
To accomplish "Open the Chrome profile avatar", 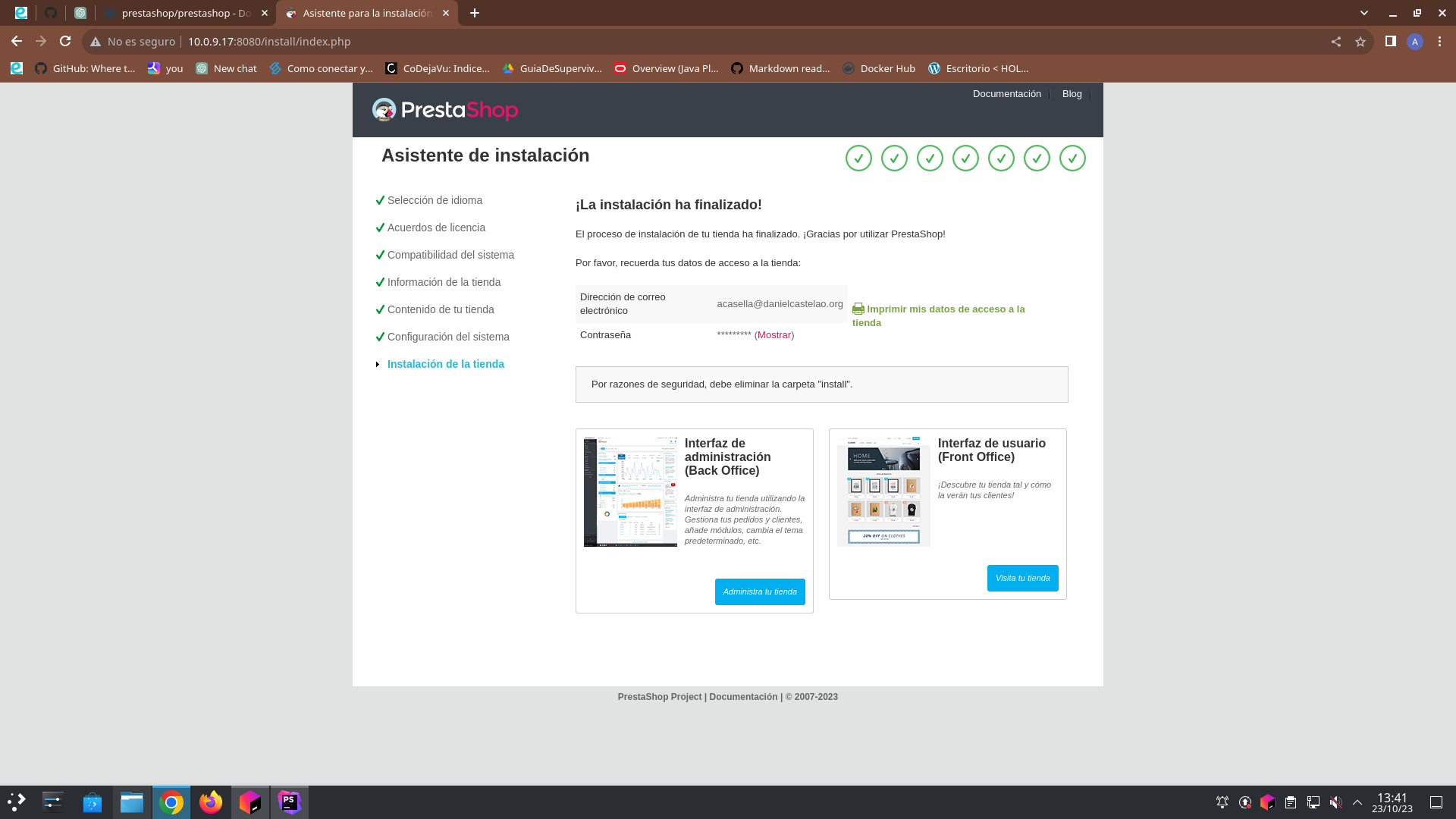I will pyautogui.click(x=1415, y=42).
